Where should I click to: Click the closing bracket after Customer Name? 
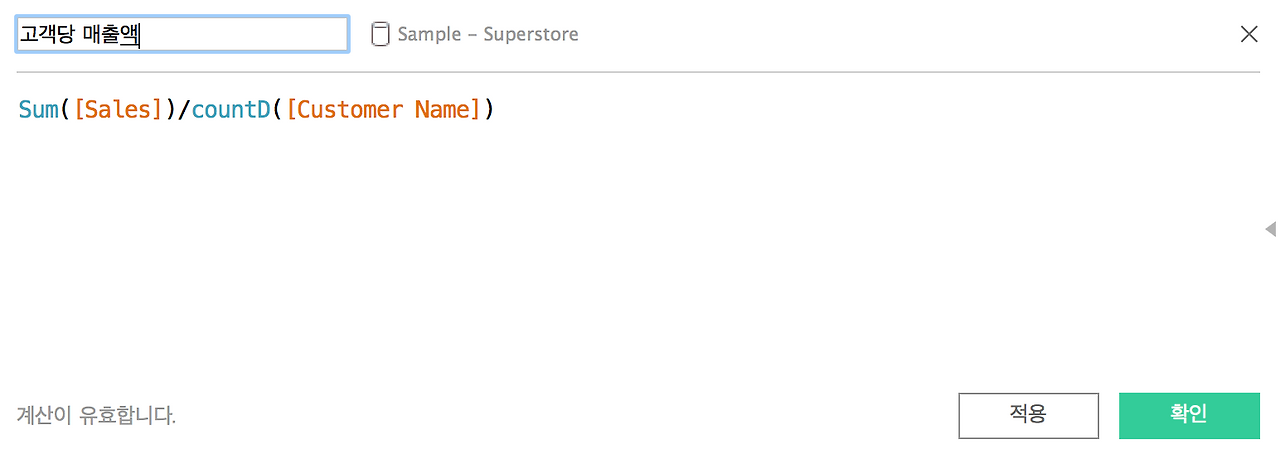[477, 110]
